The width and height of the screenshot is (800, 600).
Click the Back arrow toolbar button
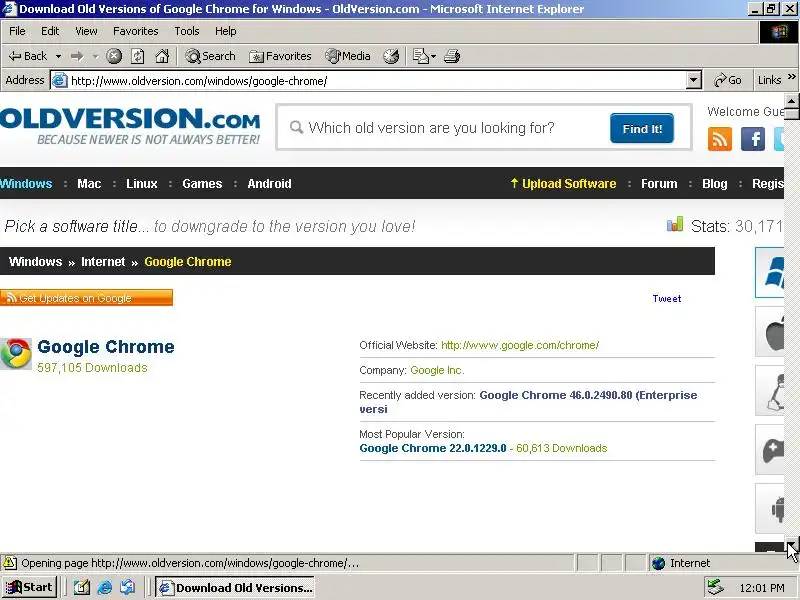[x=28, y=56]
